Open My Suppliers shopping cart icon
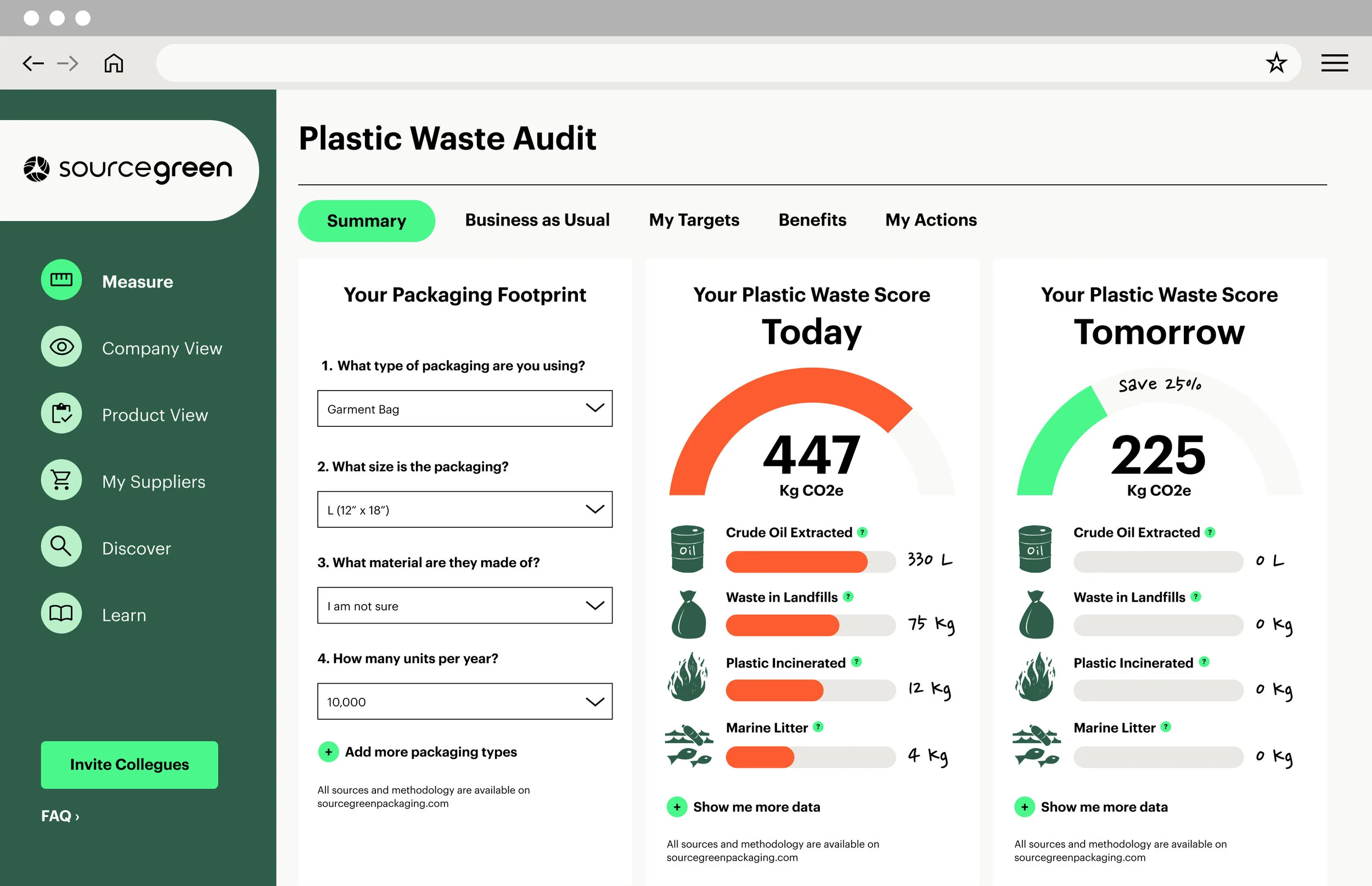This screenshot has width=1372, height=886. click(x=61, y=480)
